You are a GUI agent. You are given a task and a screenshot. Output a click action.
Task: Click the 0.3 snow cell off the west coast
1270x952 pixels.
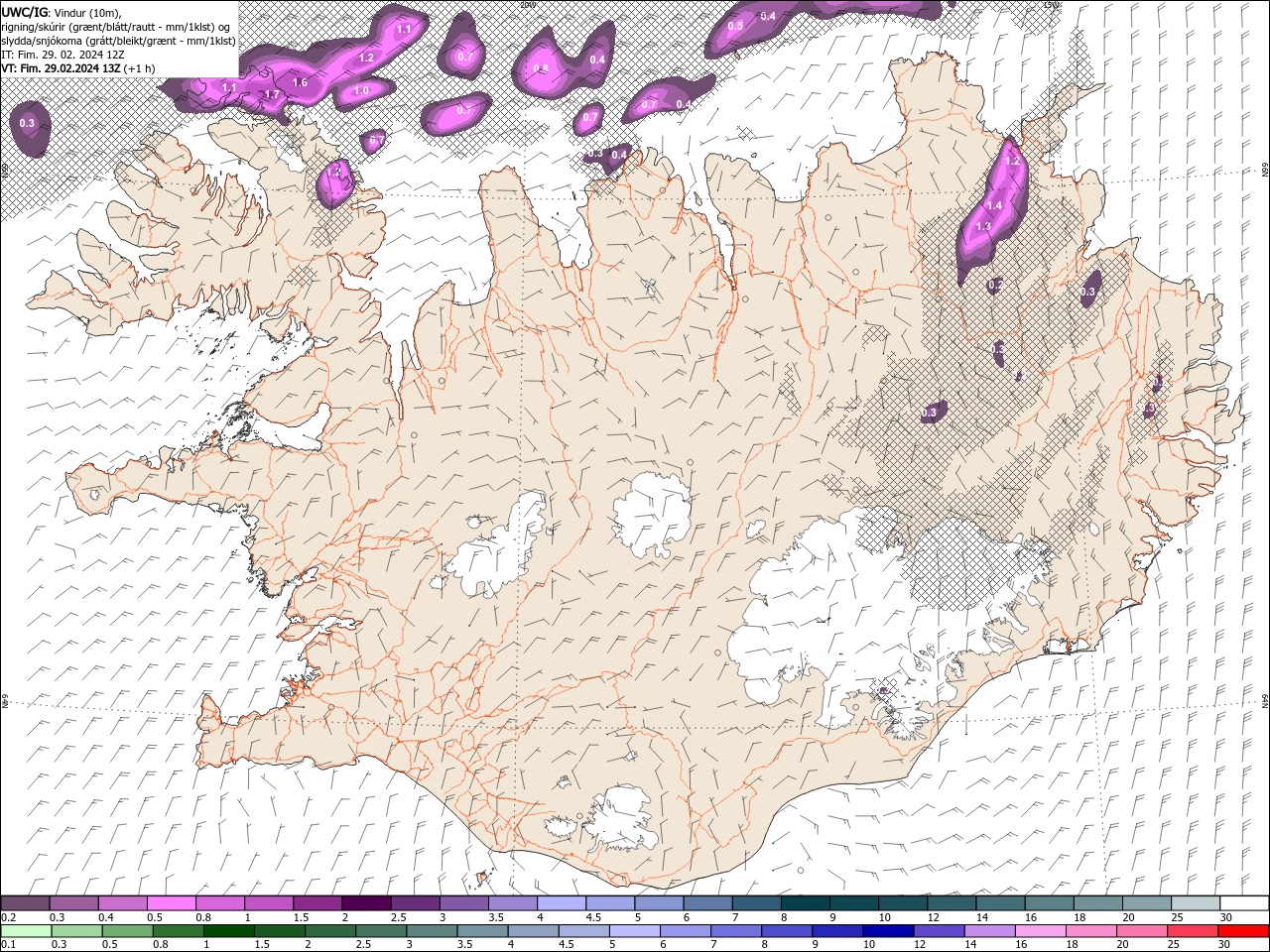(28, 124)
